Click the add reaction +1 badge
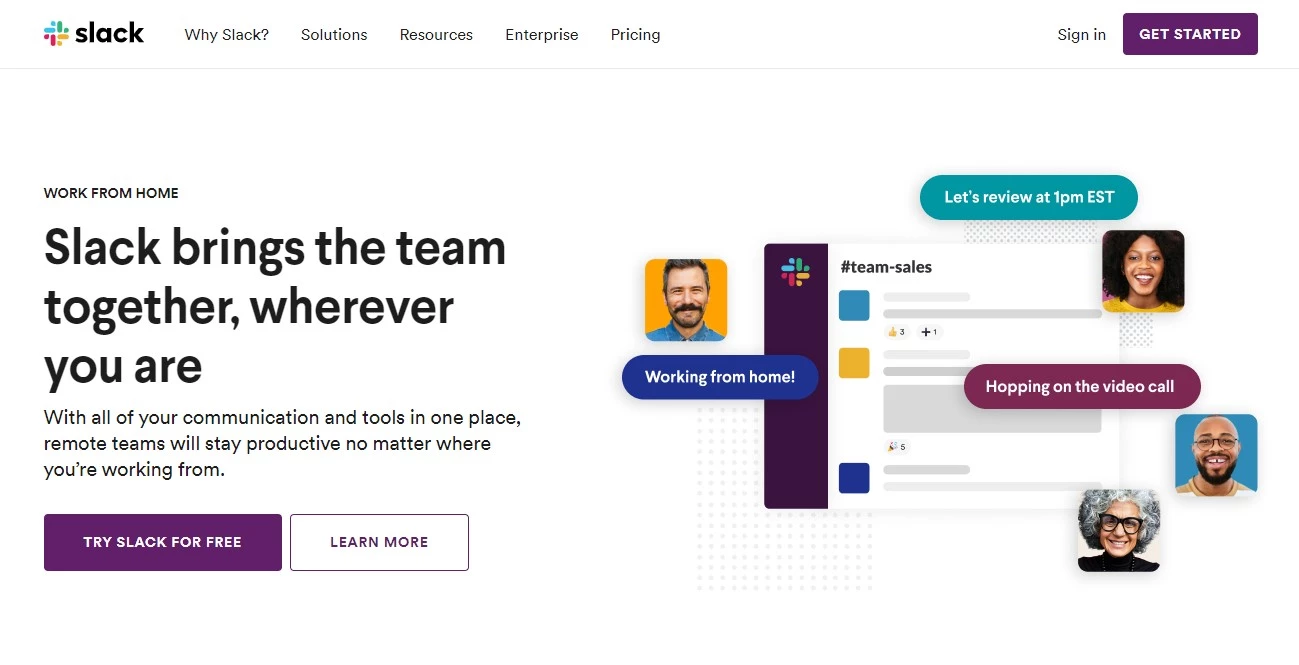 point(929,332)
